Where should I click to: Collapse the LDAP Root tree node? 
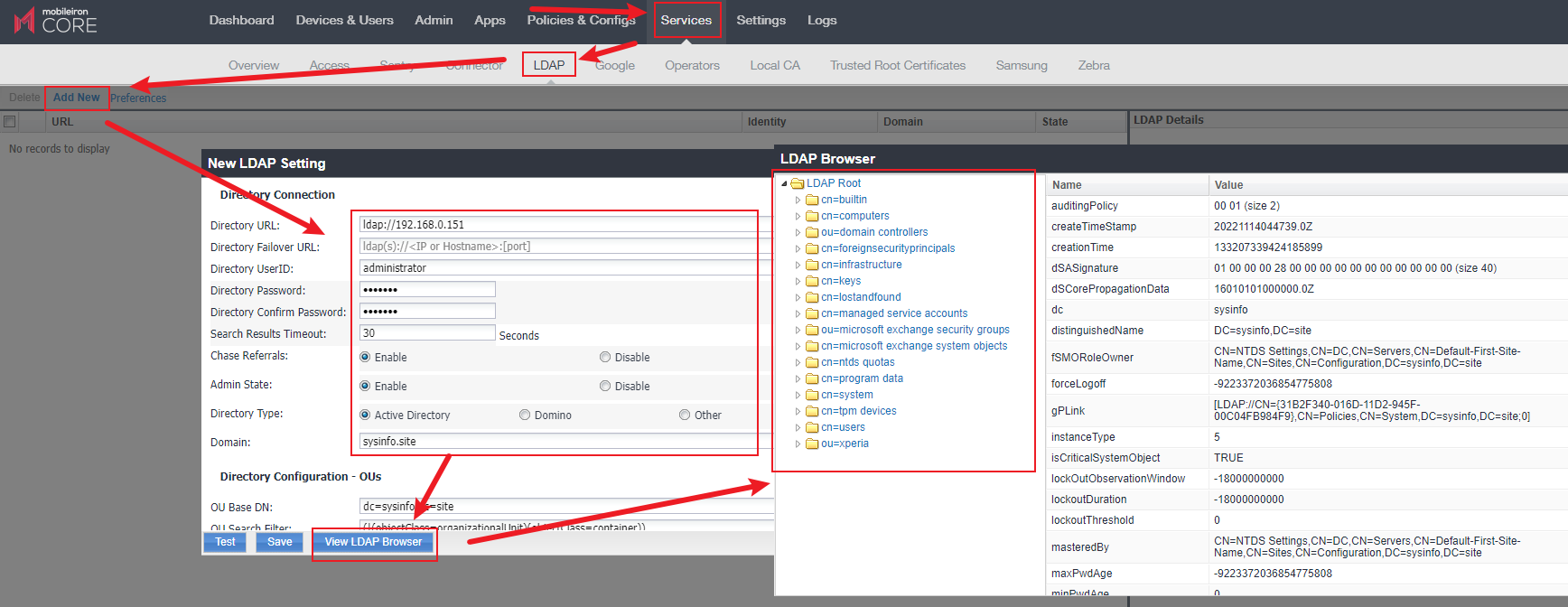[784, 183]
